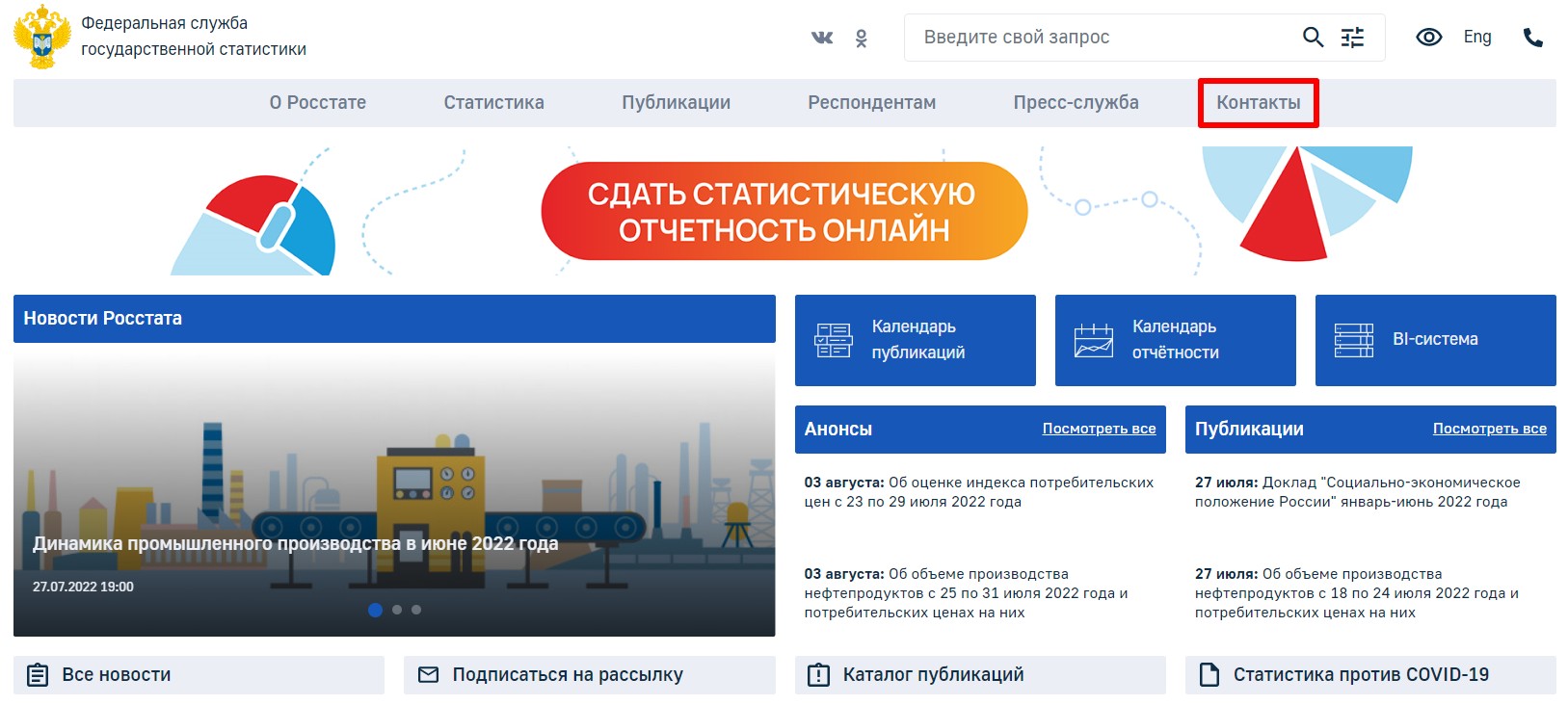Open 03 августа petroleum products announcement
This screenshot has width=1568, height=705.
click(x=966, y=593)
